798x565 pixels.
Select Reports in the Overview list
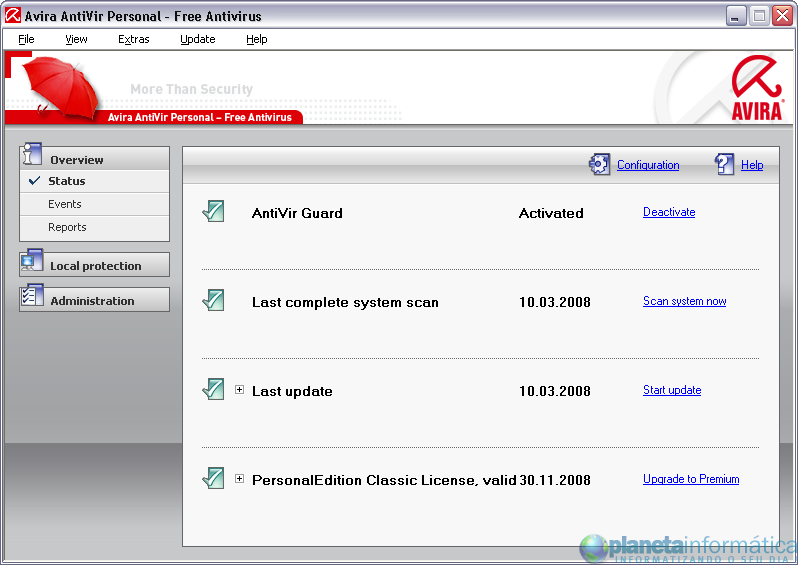click(x=95, y=227)
